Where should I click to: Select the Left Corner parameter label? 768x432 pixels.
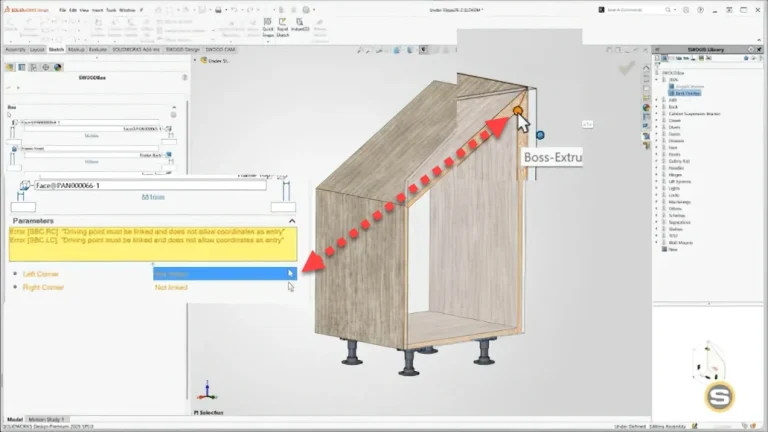point(41,274)
